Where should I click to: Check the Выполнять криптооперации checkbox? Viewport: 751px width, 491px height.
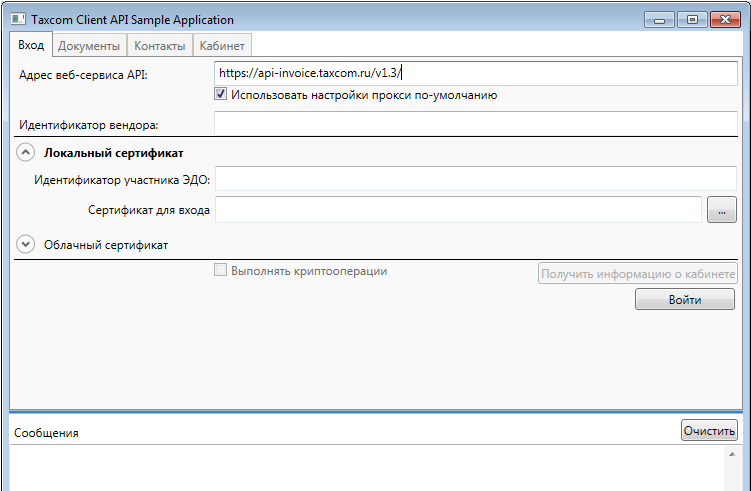point(221,271)
